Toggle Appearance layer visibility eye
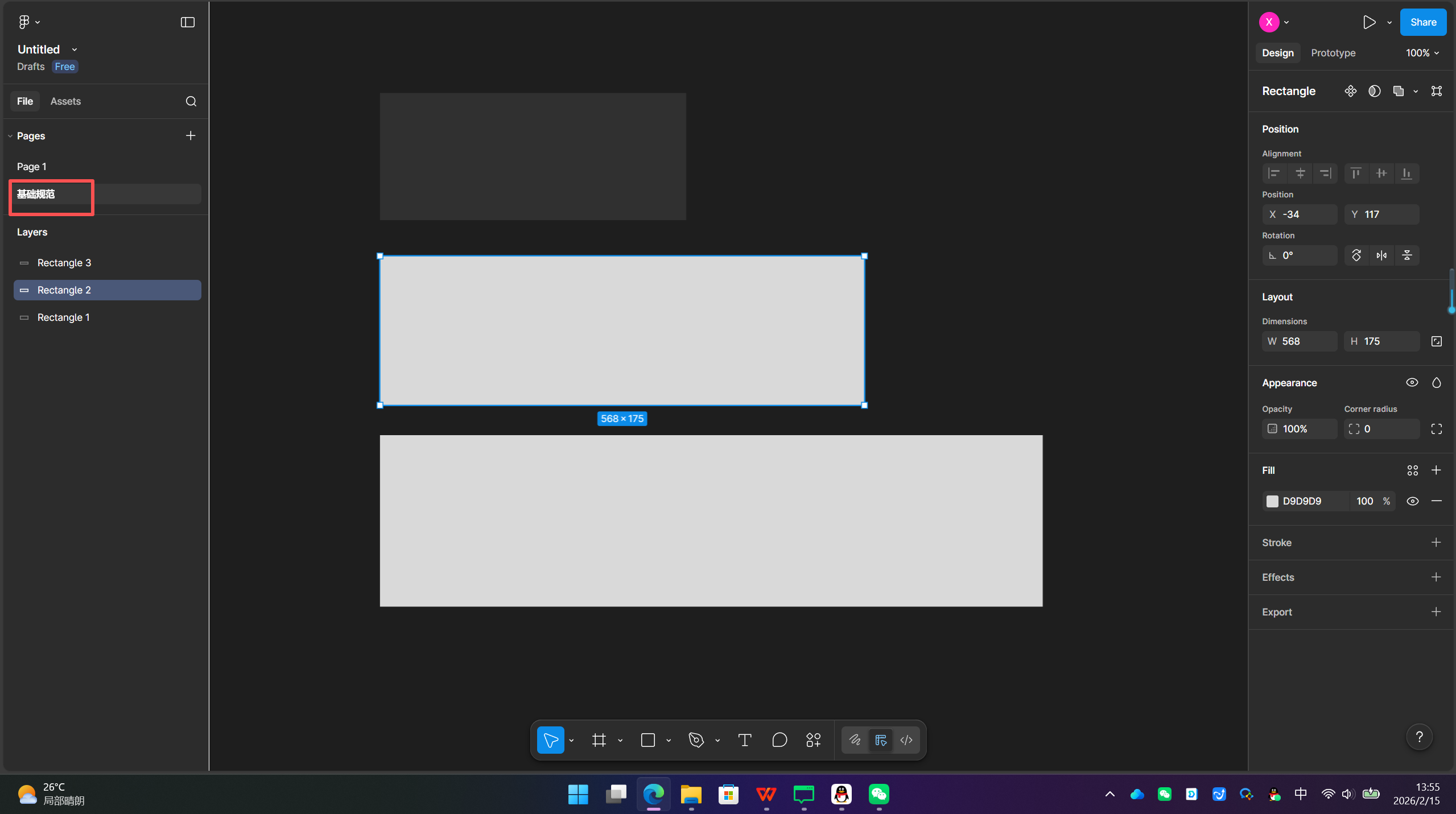Image resolution: width=1456 pixels, height=814 pixels. pyautogui.click(x=1412, y=383)
